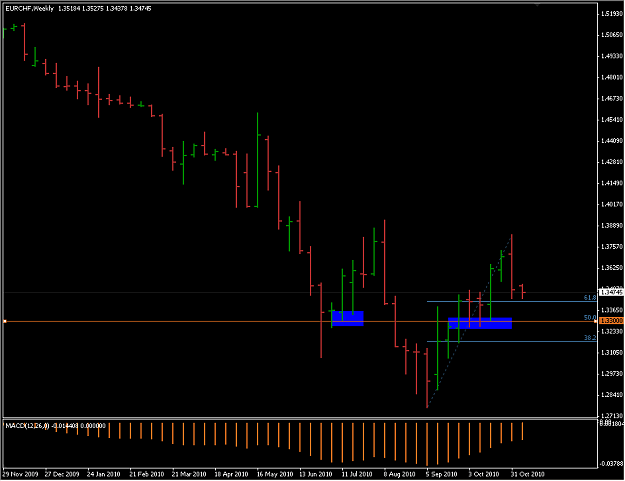
Task: Click the 11 Jul 2010 date label
Action: [x=357, y=474]
